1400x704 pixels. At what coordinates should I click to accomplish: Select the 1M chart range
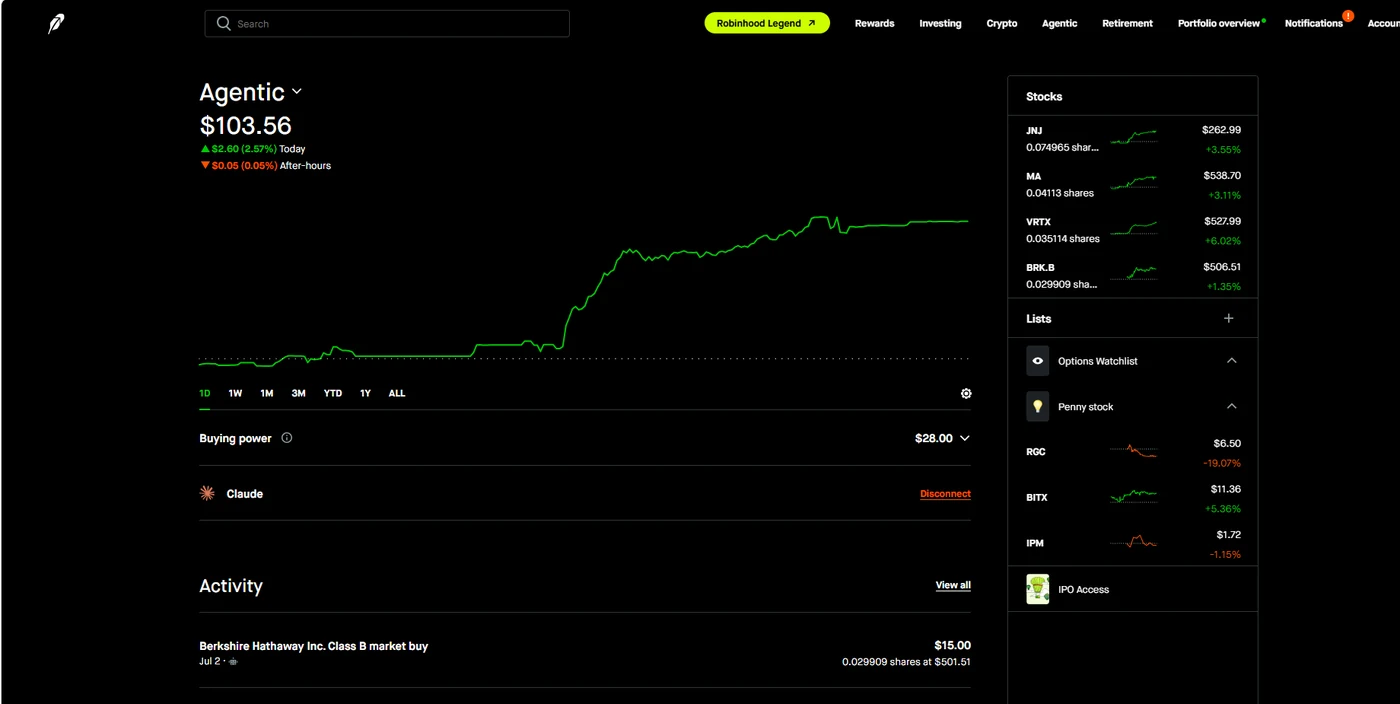coord(267,393)
